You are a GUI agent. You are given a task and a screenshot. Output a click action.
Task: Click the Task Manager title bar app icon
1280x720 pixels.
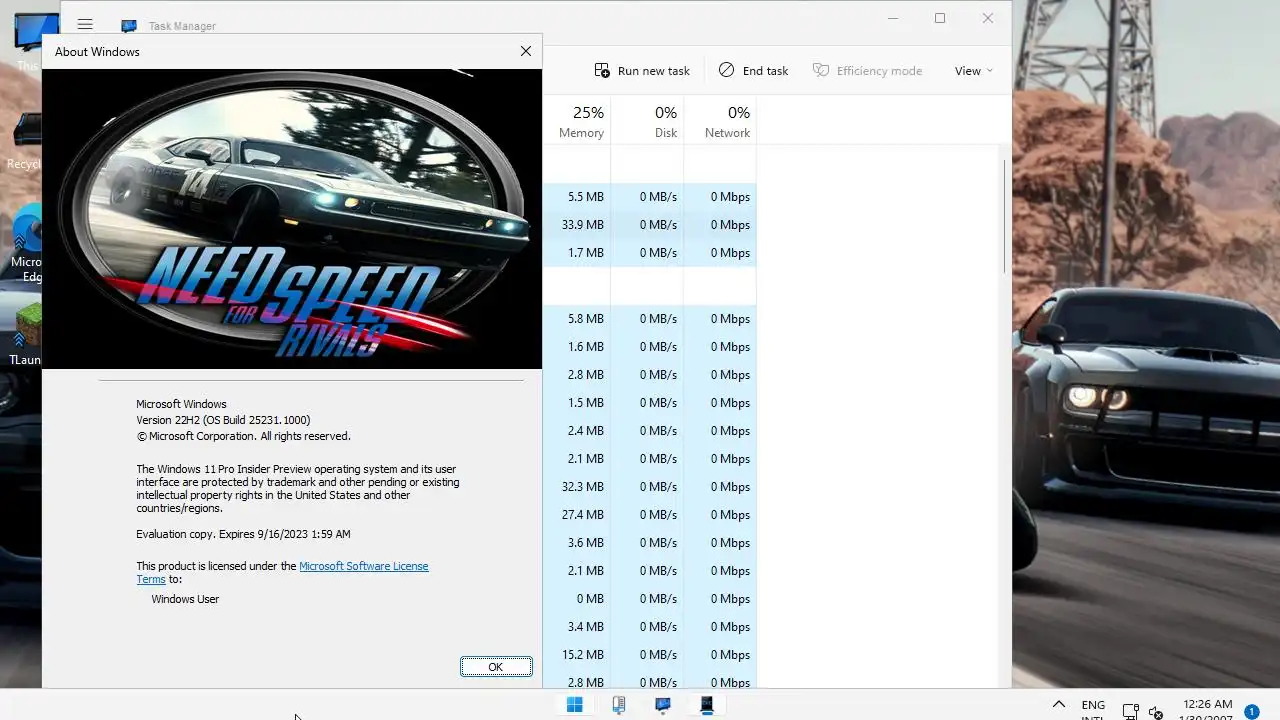(129, 26)
